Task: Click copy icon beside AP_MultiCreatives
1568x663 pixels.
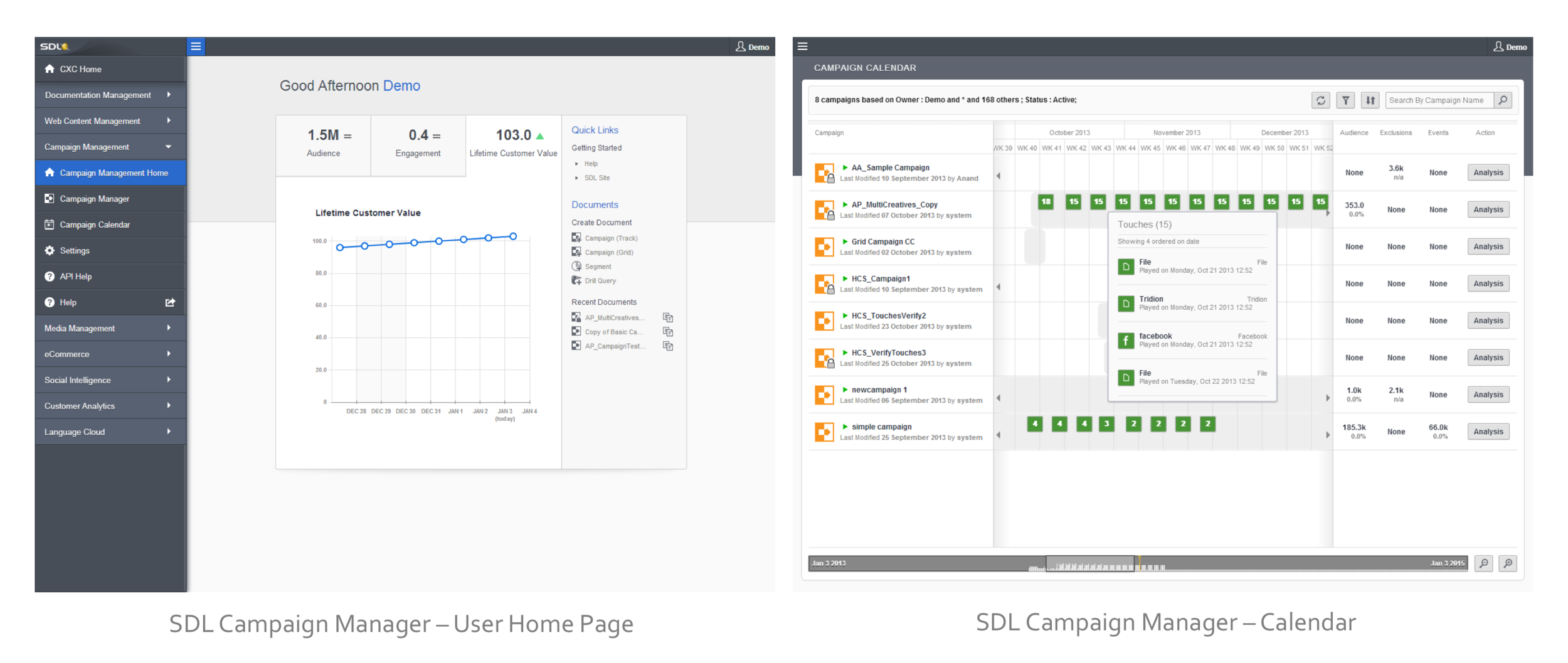Action: [668, 318]
